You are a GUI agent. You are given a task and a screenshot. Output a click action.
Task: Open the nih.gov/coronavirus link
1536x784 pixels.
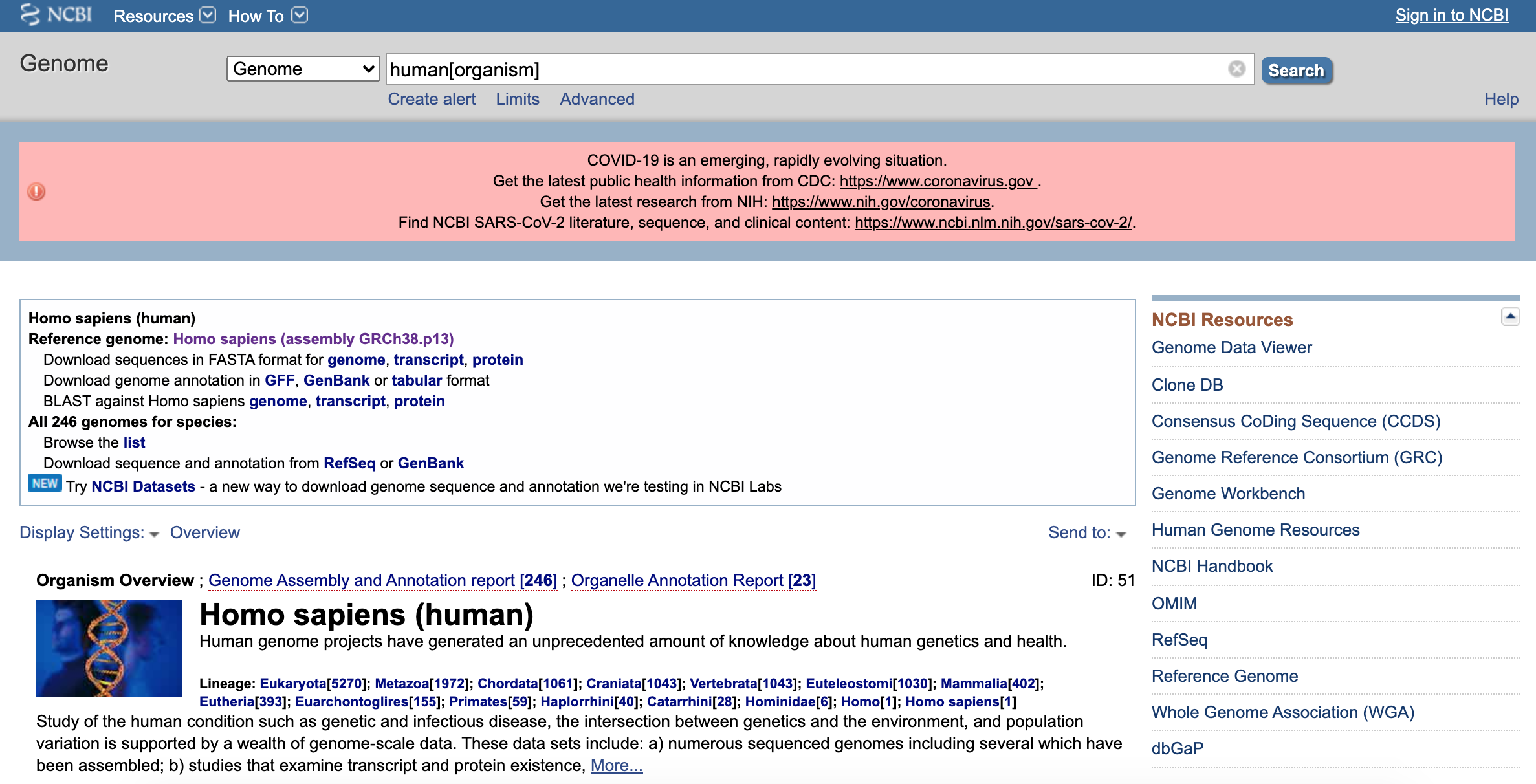click(x=881, y=202)
